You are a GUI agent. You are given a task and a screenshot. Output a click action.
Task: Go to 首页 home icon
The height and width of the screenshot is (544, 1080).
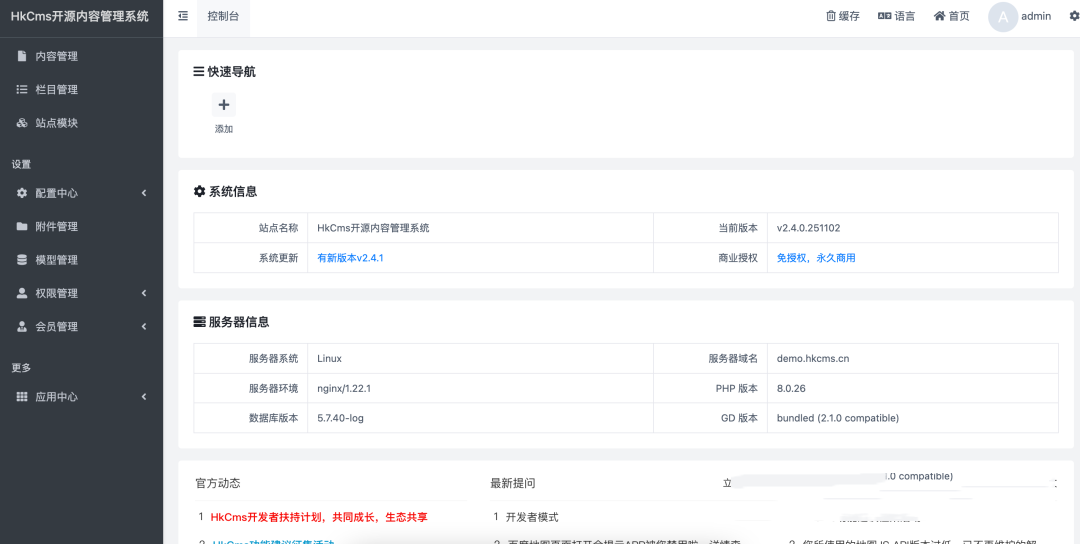pos(939,16)
